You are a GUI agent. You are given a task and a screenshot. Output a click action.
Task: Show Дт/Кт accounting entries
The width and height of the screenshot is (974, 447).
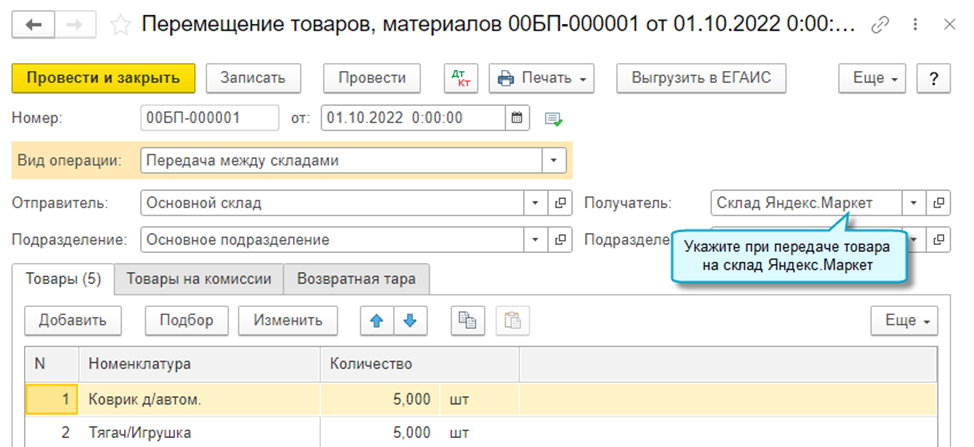[461, 78]
